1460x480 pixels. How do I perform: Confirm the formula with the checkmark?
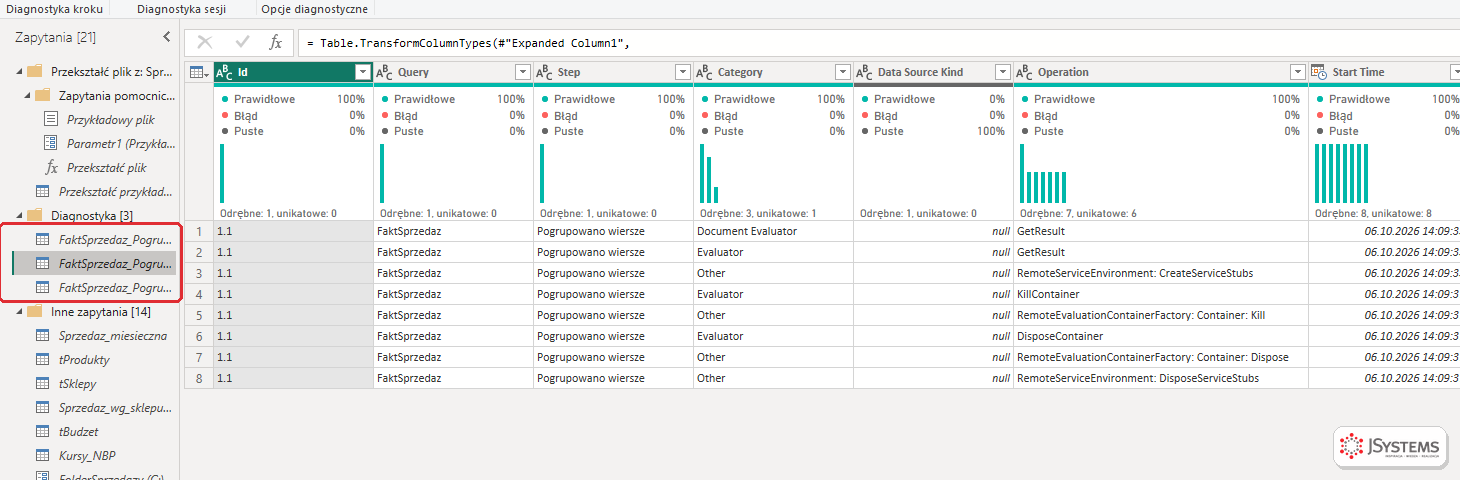click(242, 42)
